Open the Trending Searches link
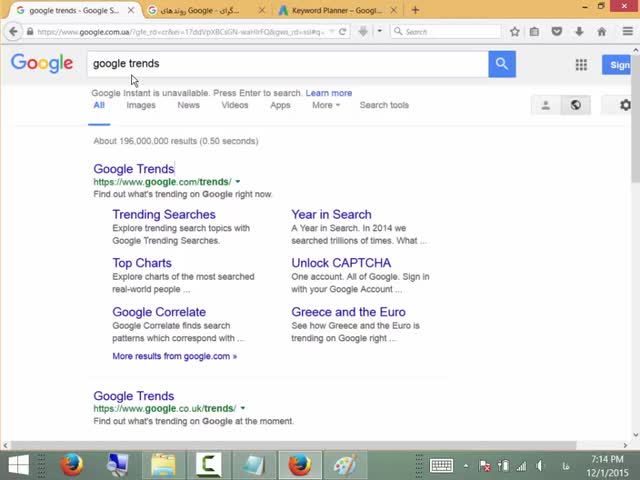The image size is (640, 480). 164,214
